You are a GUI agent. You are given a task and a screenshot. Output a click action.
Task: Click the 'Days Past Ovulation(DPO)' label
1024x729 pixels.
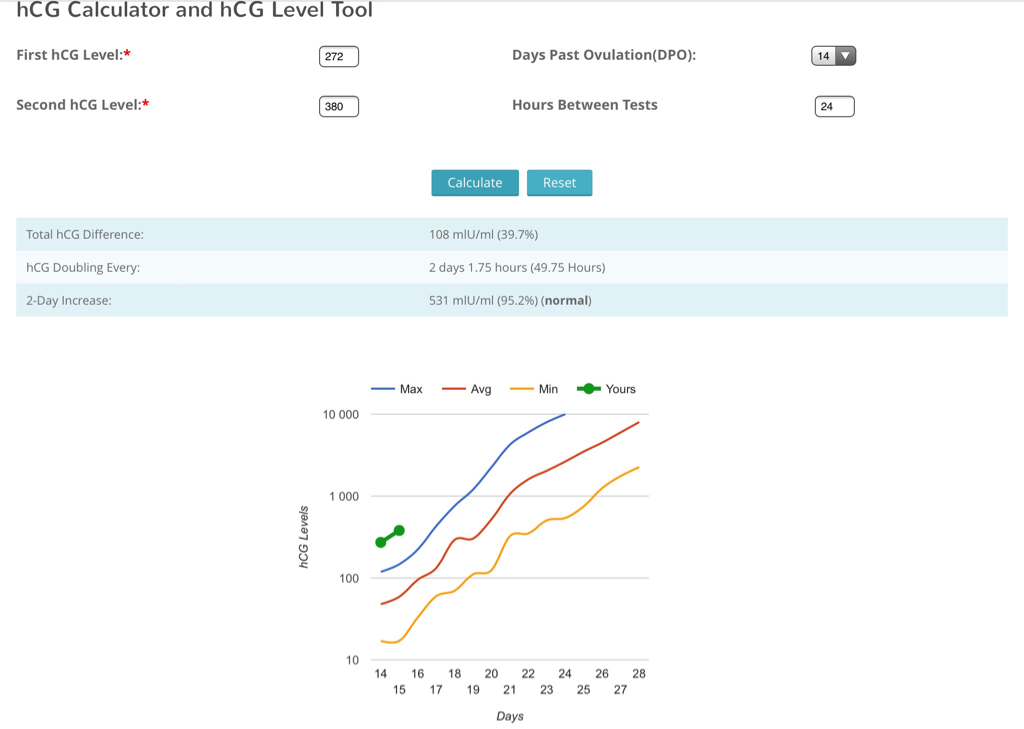(x=603, y=55)
